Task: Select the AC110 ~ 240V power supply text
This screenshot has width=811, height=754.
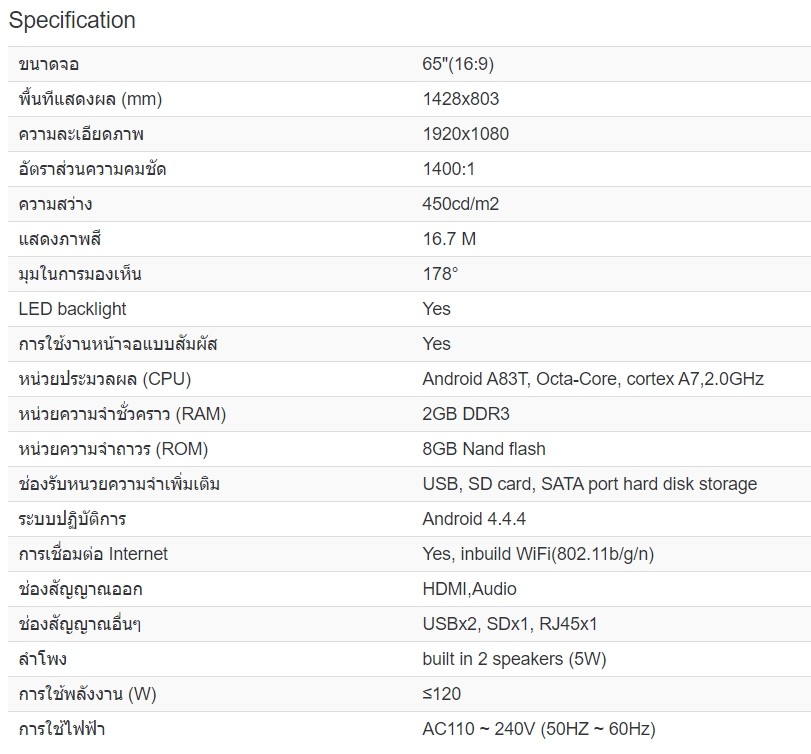Action: point(539,729)
